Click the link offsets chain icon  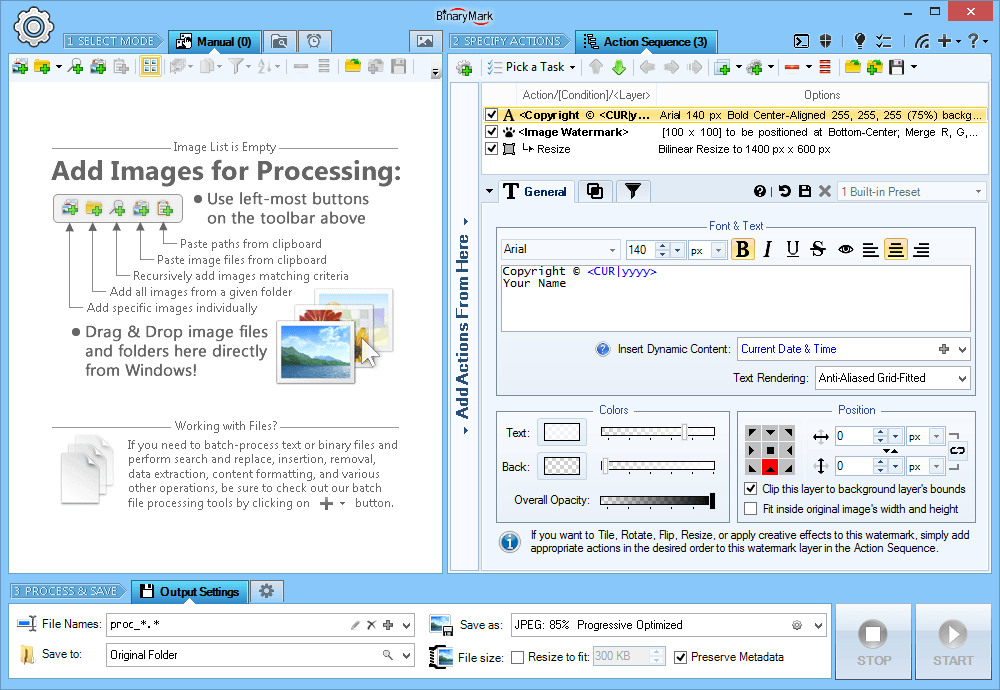pyautogui.click(x=957, y=450)
